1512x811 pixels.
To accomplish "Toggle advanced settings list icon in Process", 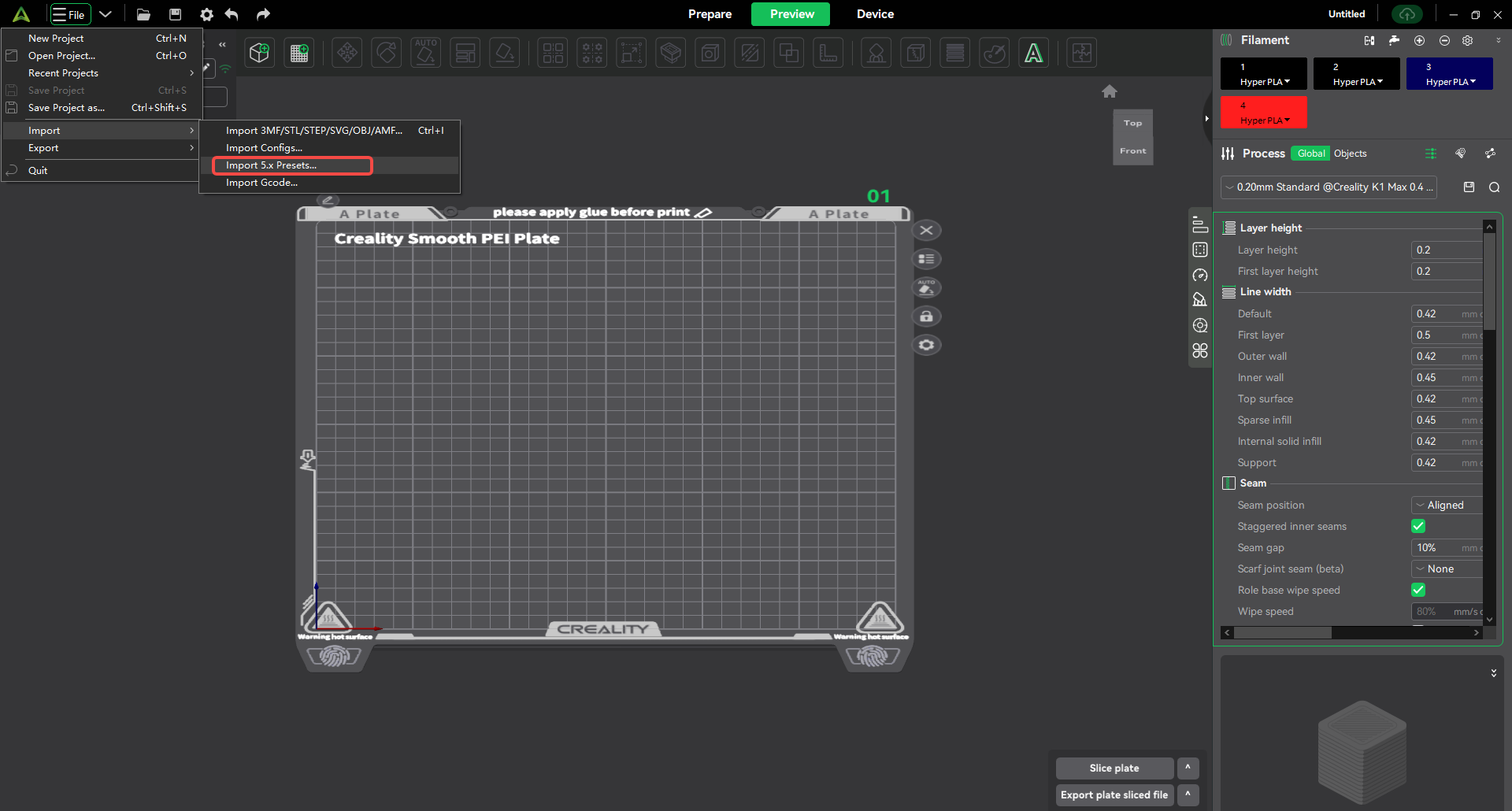I will point(1431,154).
